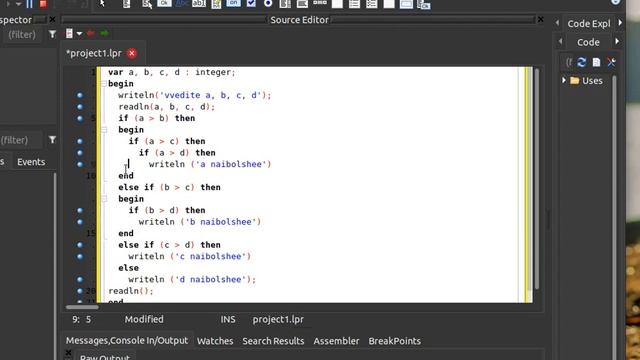Image resolution: width=640 pixels, height=360 pixels.
Task: Pick the TLabel (Abc) component icon
Action: point(182,4)
